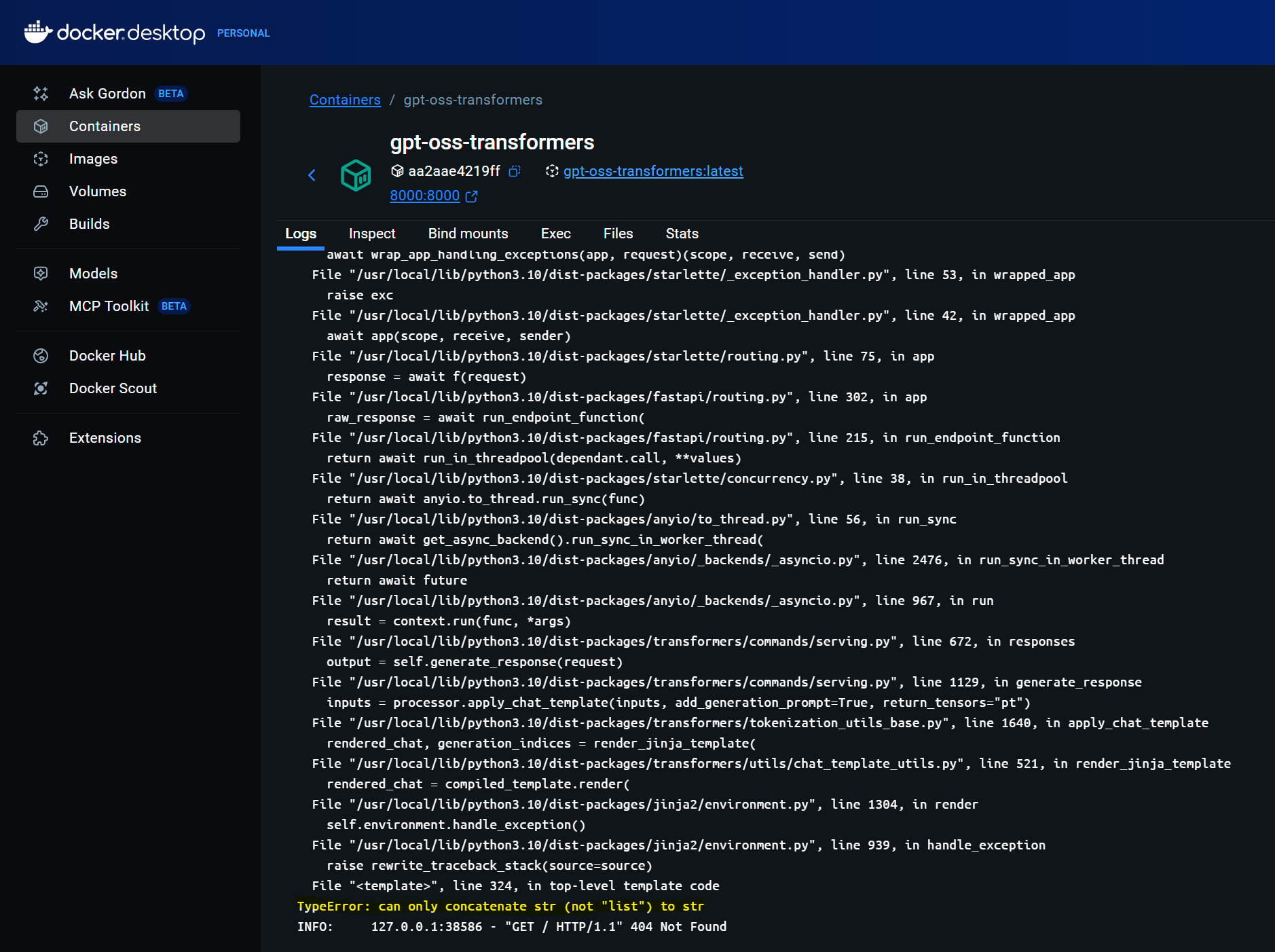The height and width of the screenshot is (952, 1275).
Task: Open the Exec tab
Action: click(x=556, y=234)
